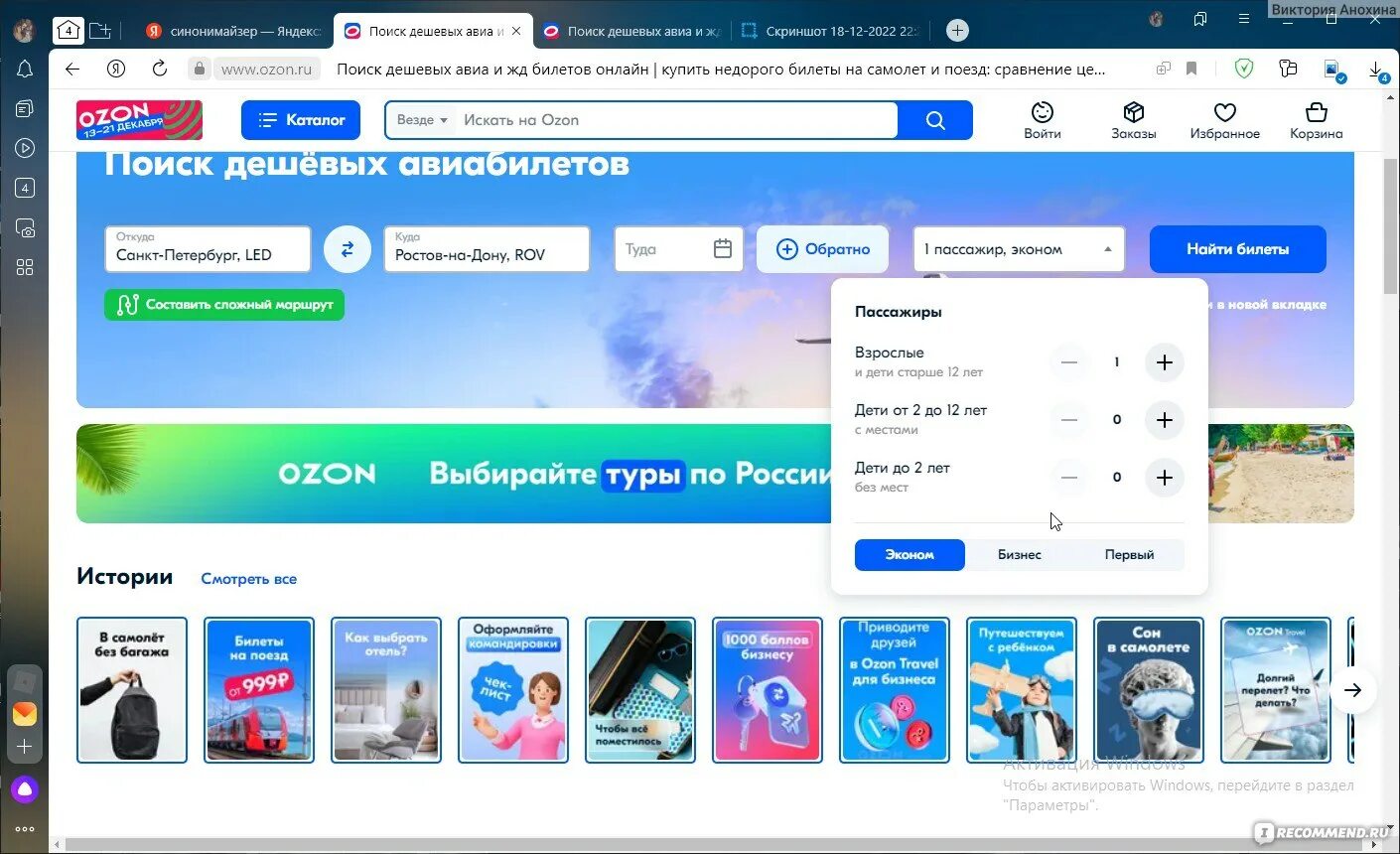Screen dimensions: 1400x854
Task: Open the Чтобы всё поместилось story
Action: pyautogui.click(x=640, y=690)
